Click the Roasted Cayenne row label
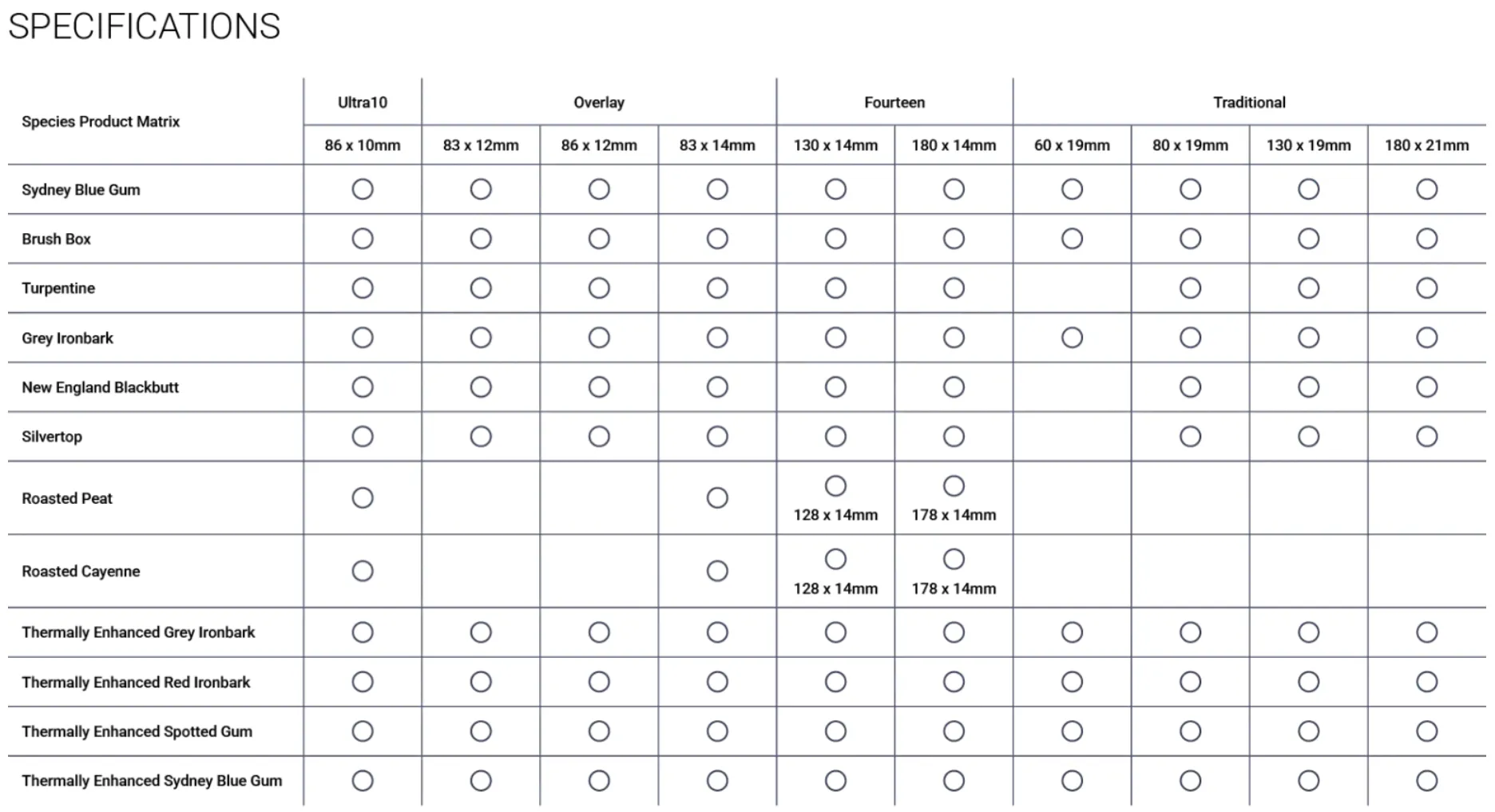Viewport: 1495px width, 812px height. (x=81, y=572)
